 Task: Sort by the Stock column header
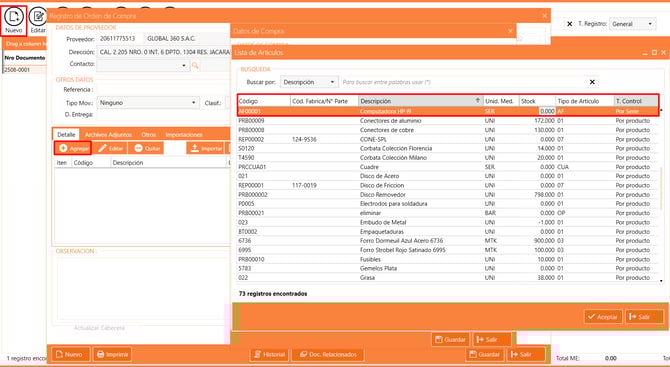(x=538, y=101)
